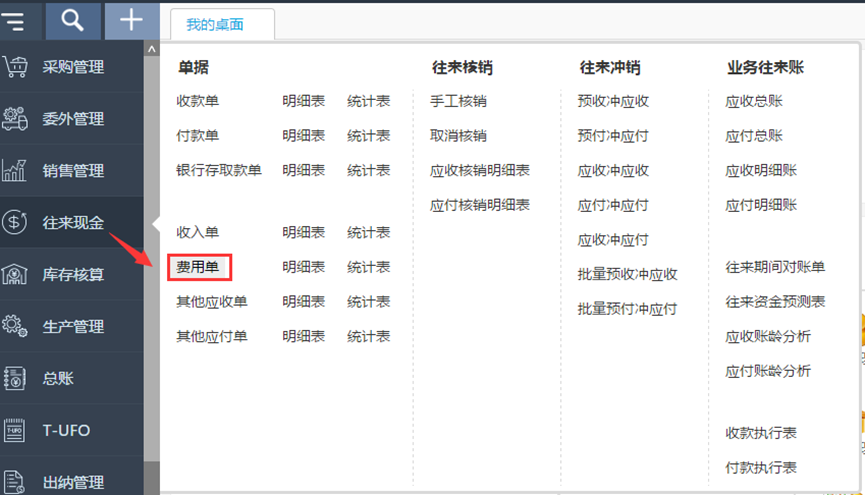Open 销售管理 module in sidebar
The width and height of the screenshot is (865, 495).
tap(73, 171)
